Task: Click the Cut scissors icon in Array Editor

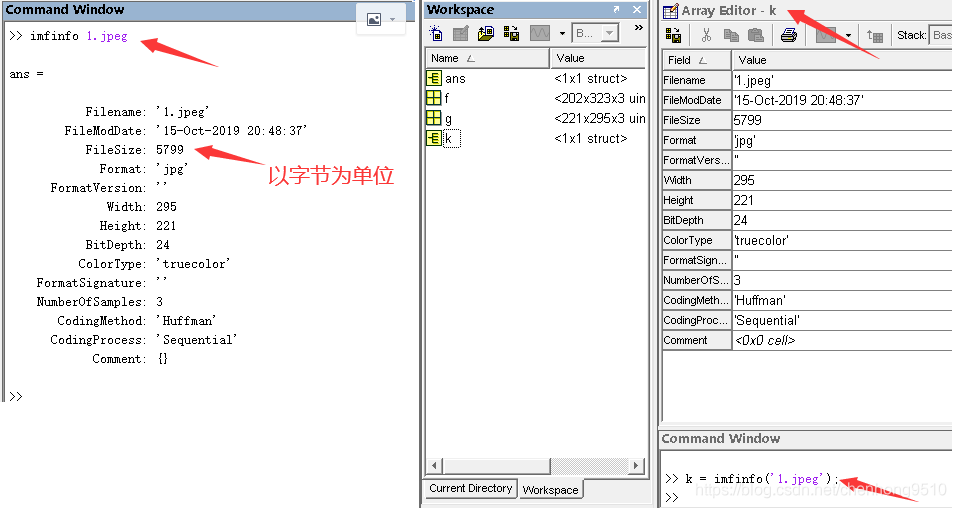Action: [x=707, y=35]
